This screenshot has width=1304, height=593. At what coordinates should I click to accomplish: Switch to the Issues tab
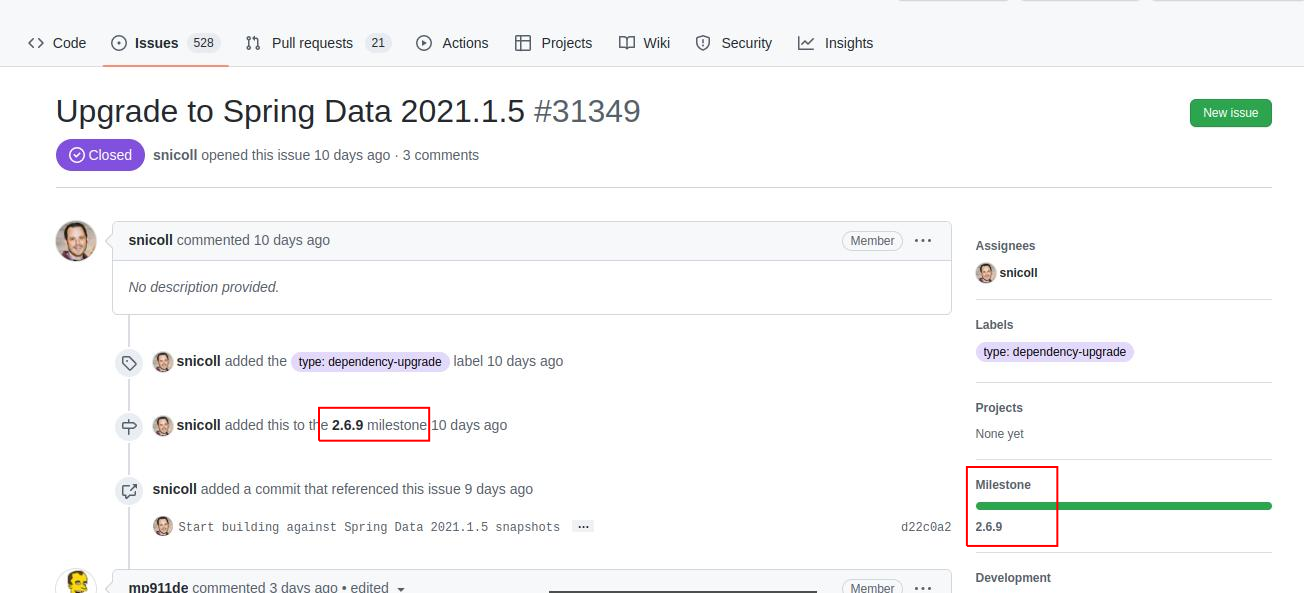(x=155, y=42)
